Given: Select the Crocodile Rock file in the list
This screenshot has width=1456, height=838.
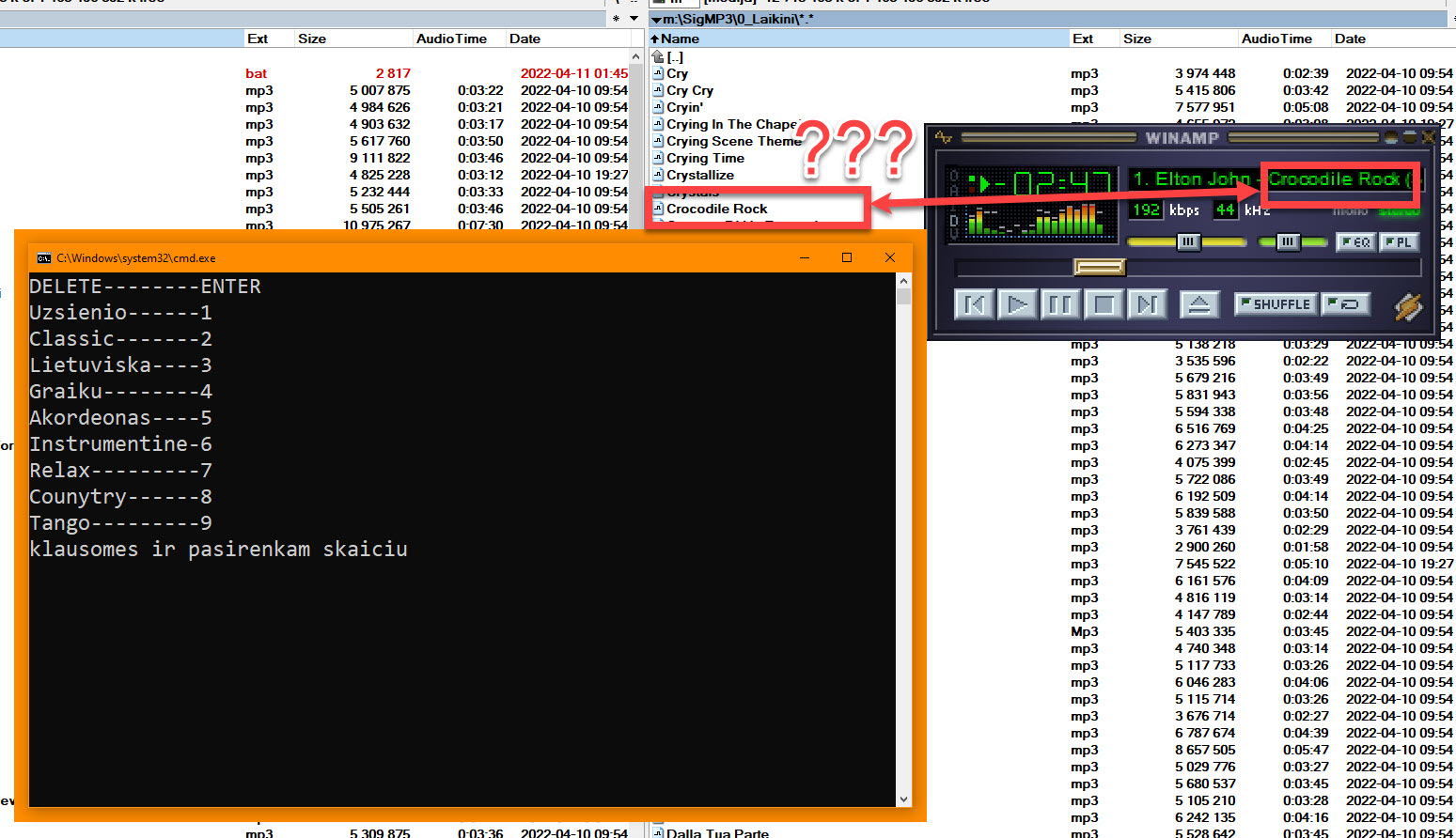Looking at the screenshot, I should (x=716, y=209).
